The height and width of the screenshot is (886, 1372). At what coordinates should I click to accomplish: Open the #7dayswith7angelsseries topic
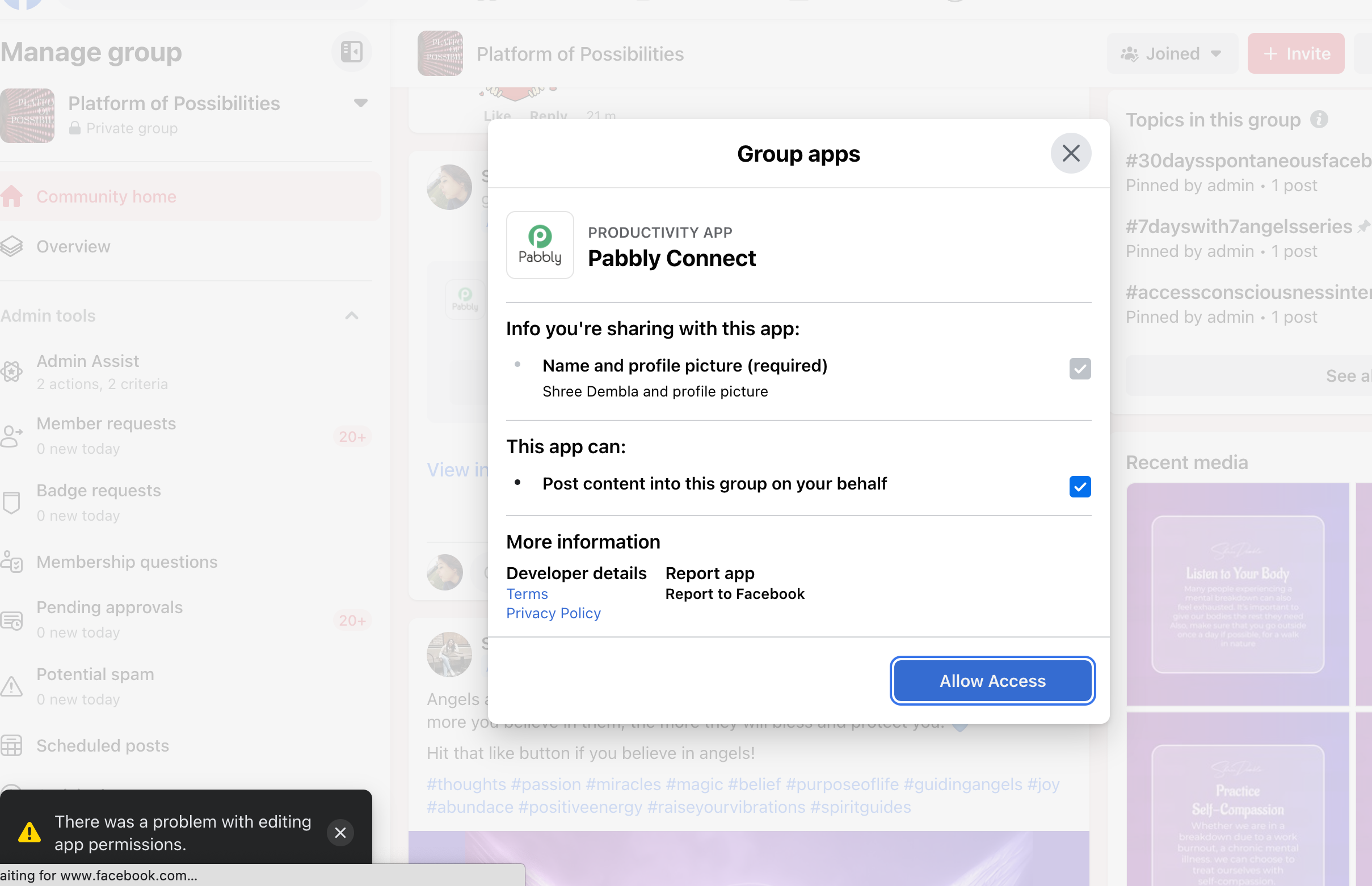pyautogui.click(x=1239, y=226)
